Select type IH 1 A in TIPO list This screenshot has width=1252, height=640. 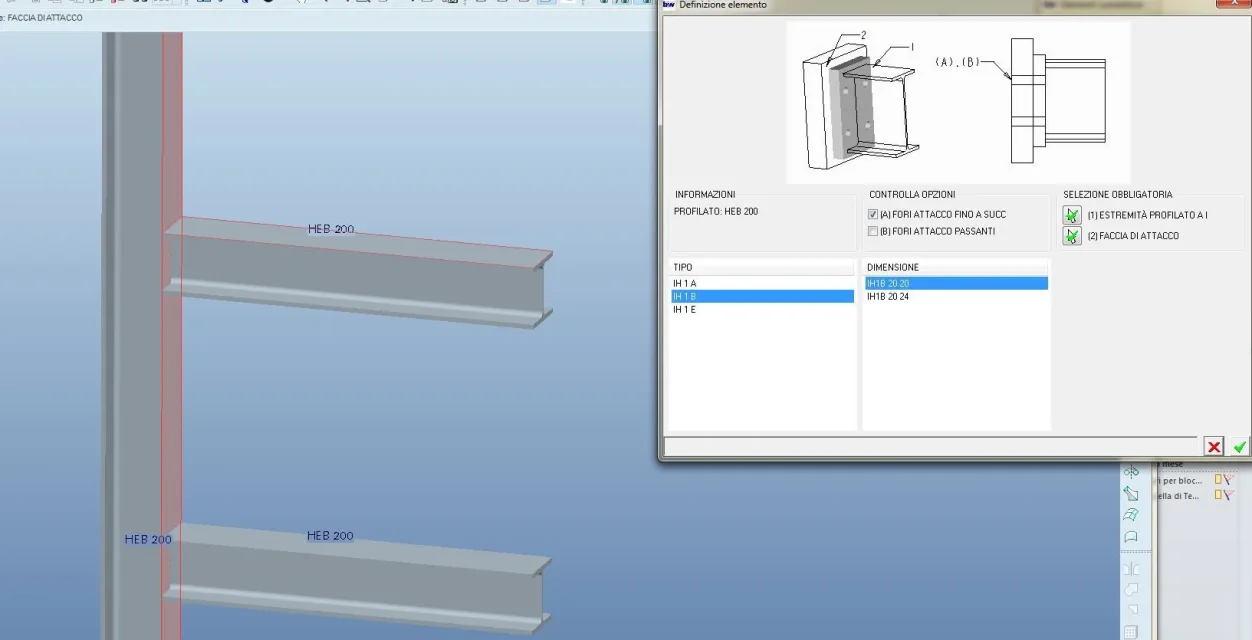pyautogui.click(x=762, y=284)
